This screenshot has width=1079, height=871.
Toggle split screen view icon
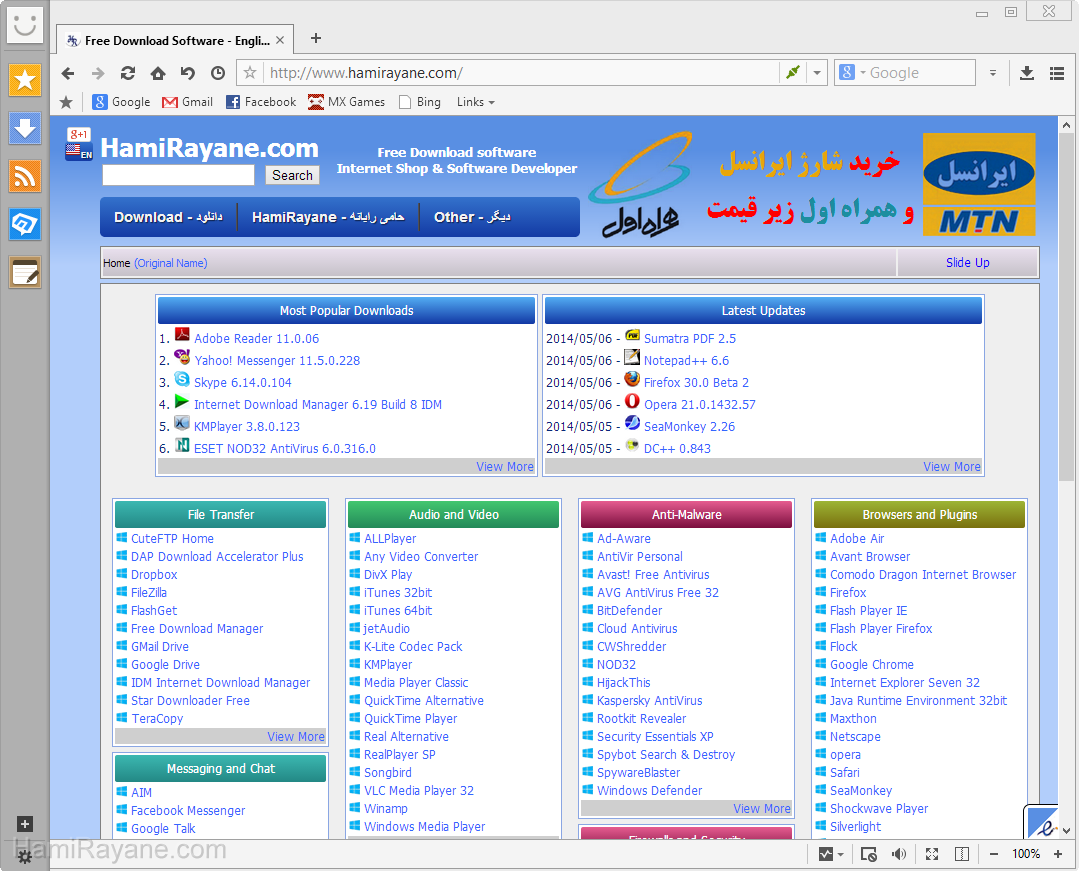(x=962, y=854)
